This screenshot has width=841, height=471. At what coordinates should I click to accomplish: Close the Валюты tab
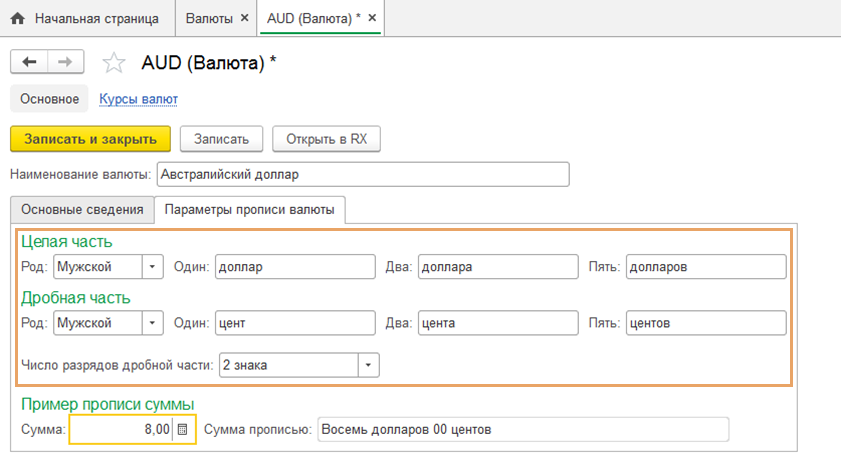point(244,19)
